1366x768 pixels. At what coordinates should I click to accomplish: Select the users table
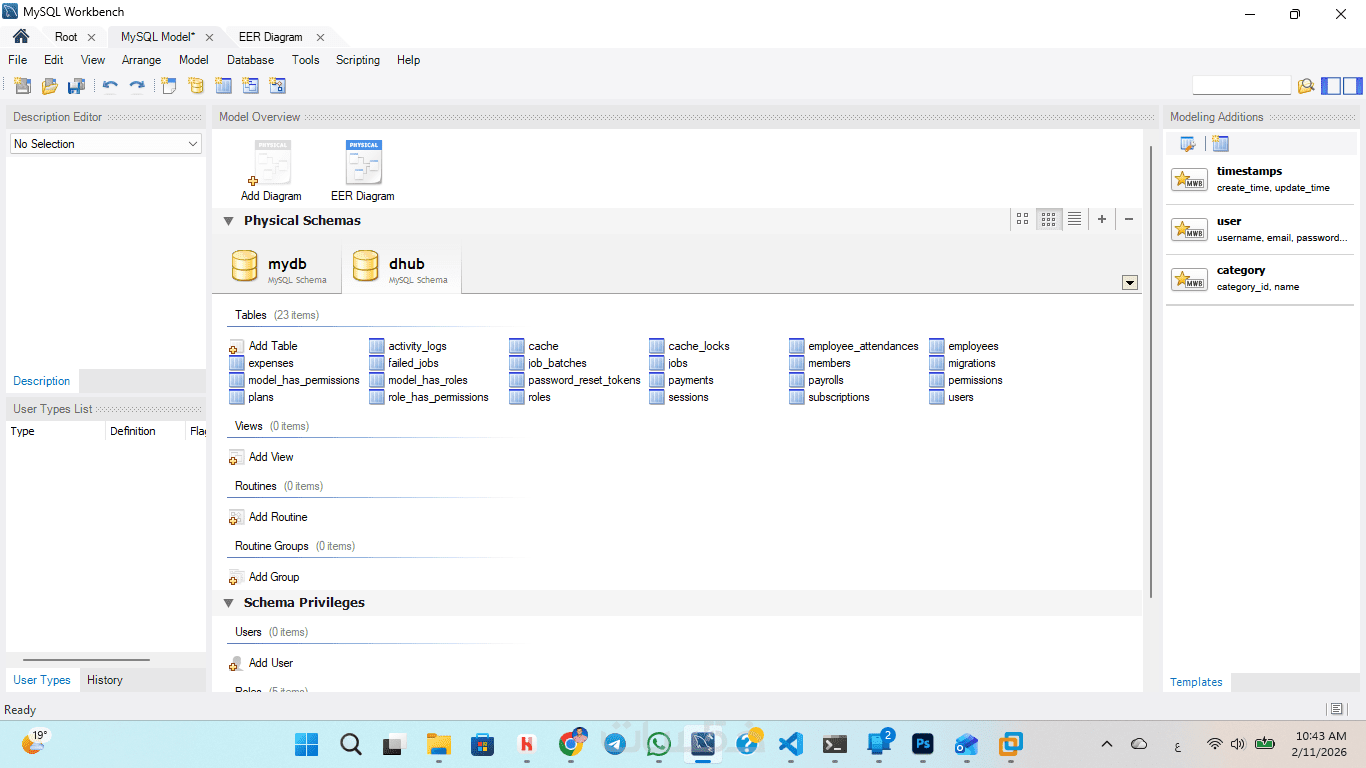tap(951, 397)
